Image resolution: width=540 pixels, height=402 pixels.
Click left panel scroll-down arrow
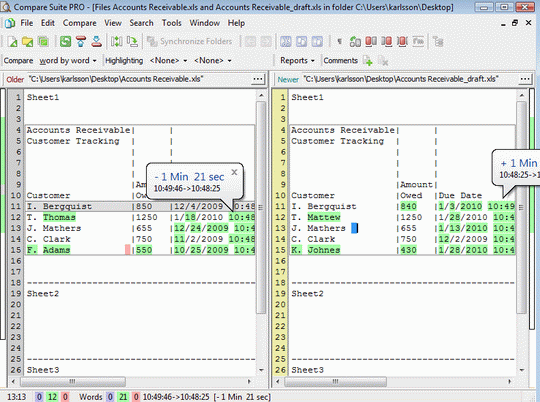coord(261,370)
